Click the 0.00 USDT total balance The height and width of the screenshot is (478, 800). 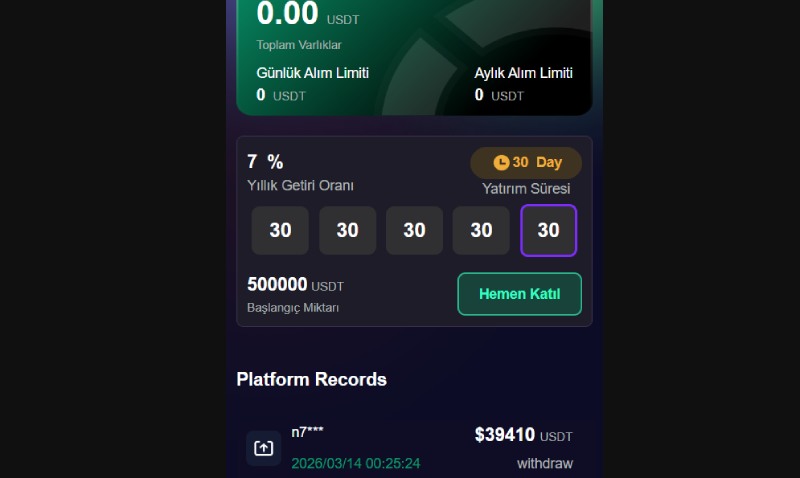[x=307, y=15]
